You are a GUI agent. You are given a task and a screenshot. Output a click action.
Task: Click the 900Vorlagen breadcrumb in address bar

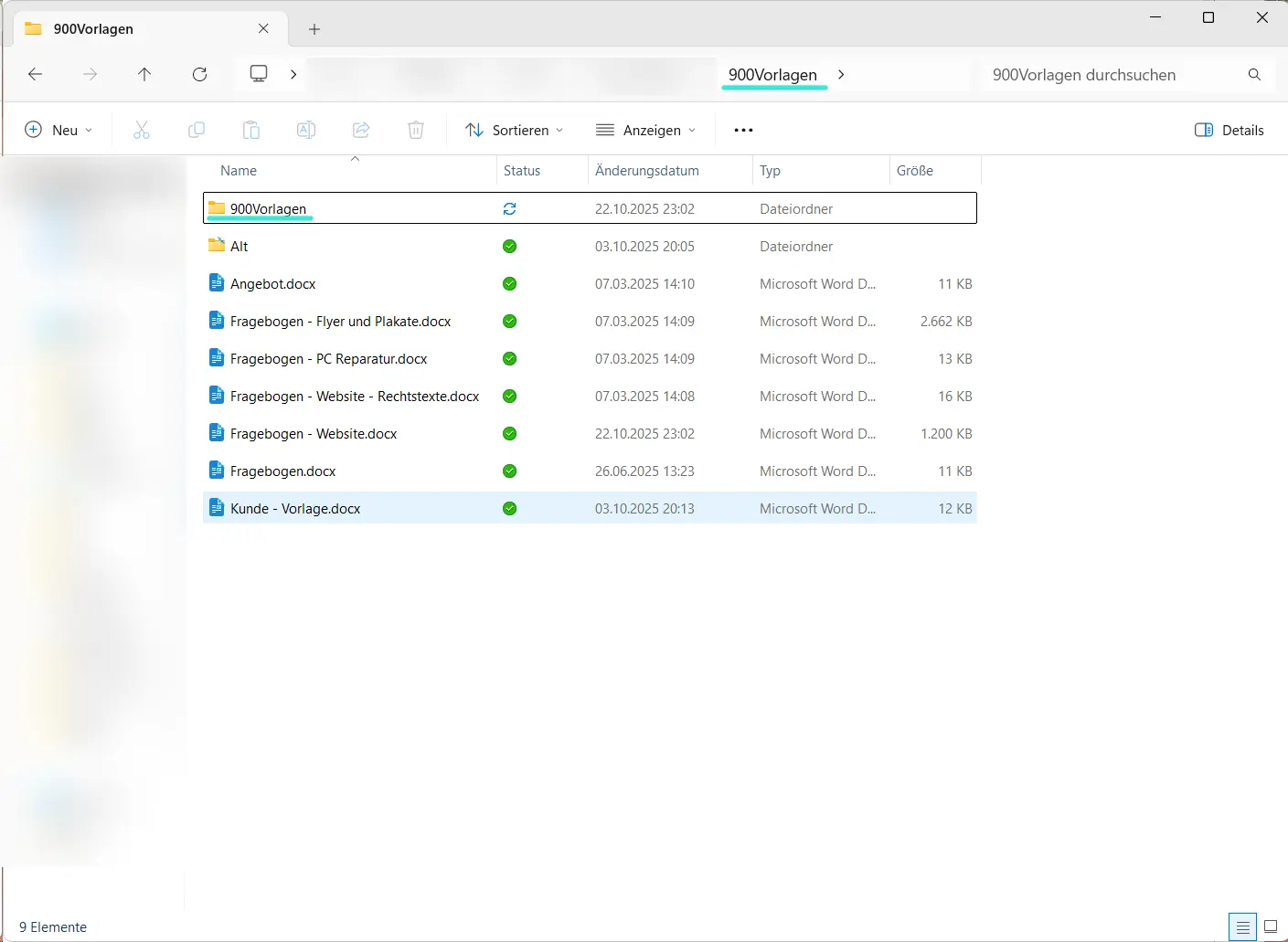[772, 74]
